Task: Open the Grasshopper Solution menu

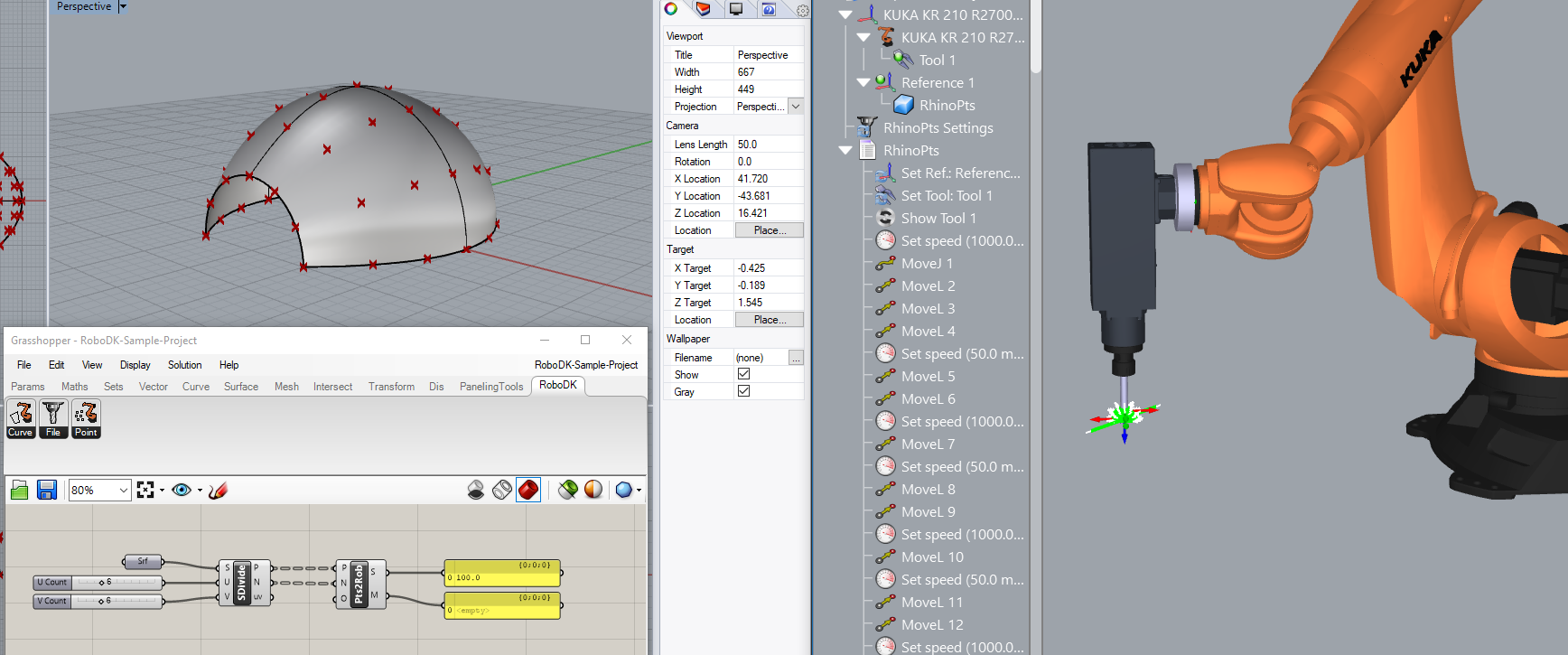Action: (x=184, y=365)
